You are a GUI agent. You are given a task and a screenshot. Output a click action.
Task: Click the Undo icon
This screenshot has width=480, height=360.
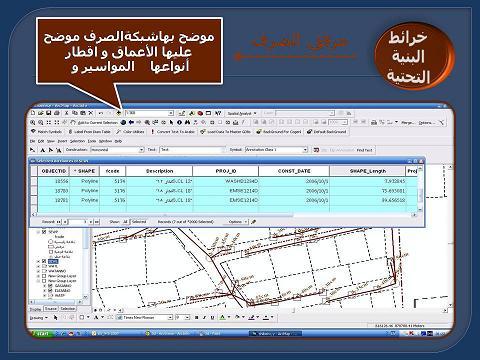pyautogui.click(x=101, y=113)
